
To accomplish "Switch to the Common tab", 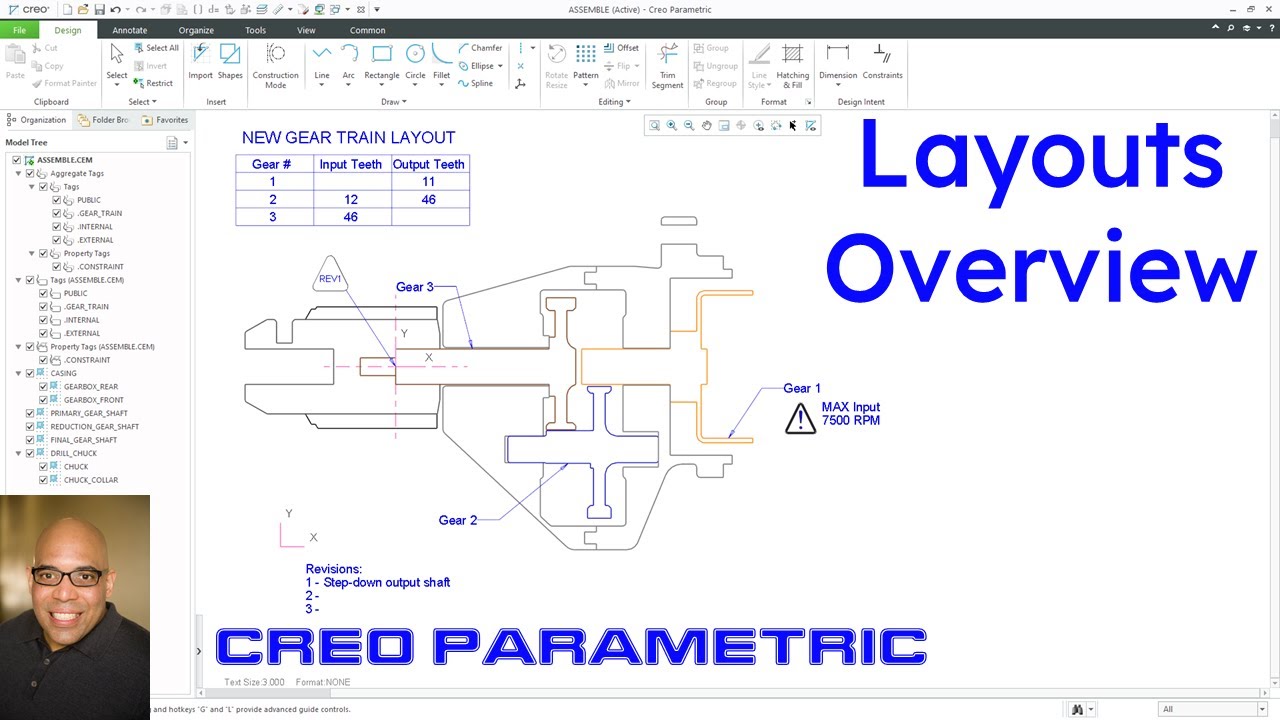I will 367,30.
